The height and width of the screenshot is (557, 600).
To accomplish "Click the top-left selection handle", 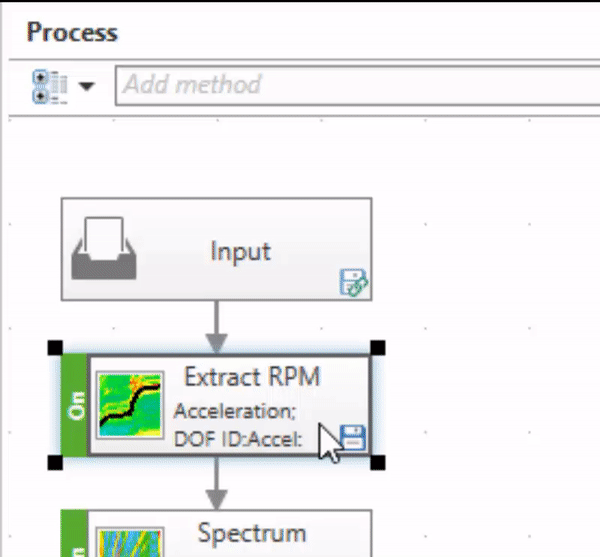I will pos(55,348).
